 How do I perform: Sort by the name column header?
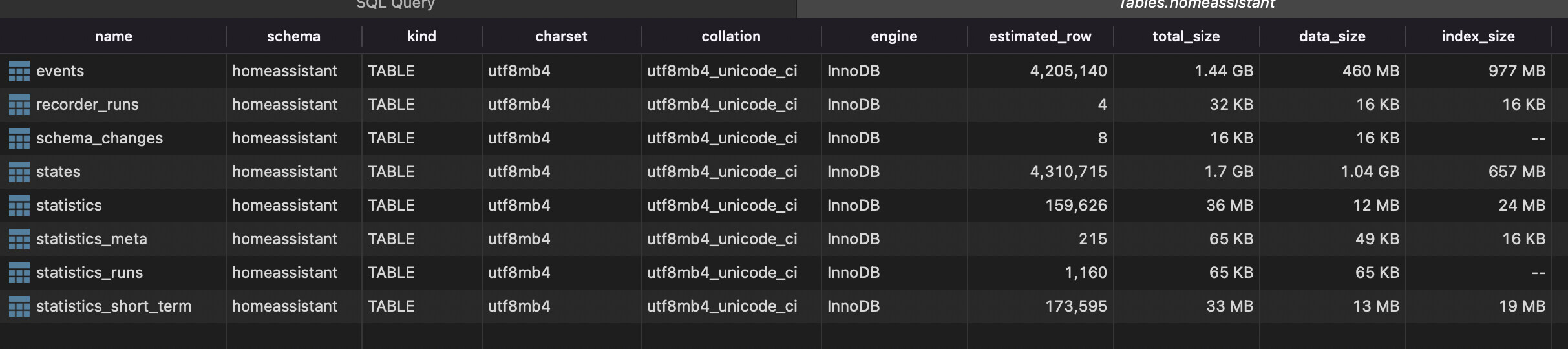tap(114, 37)
